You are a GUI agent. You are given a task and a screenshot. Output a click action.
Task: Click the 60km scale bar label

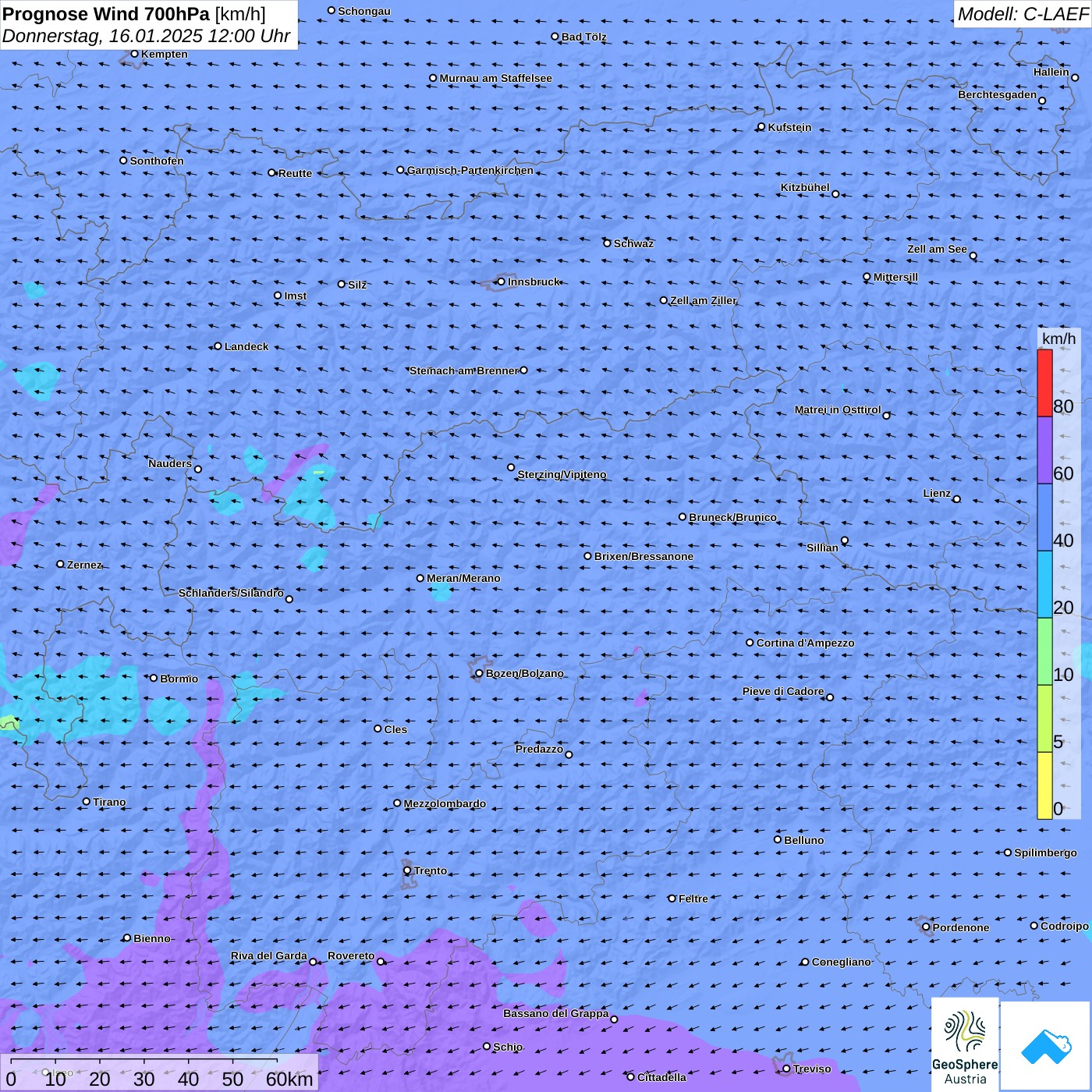pyautogui.click(x=289, y=1079)
